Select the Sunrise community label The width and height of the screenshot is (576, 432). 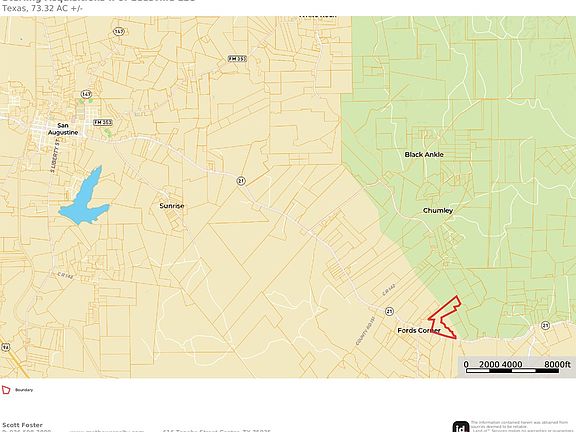pyautogui.click(x=172, y=206)
